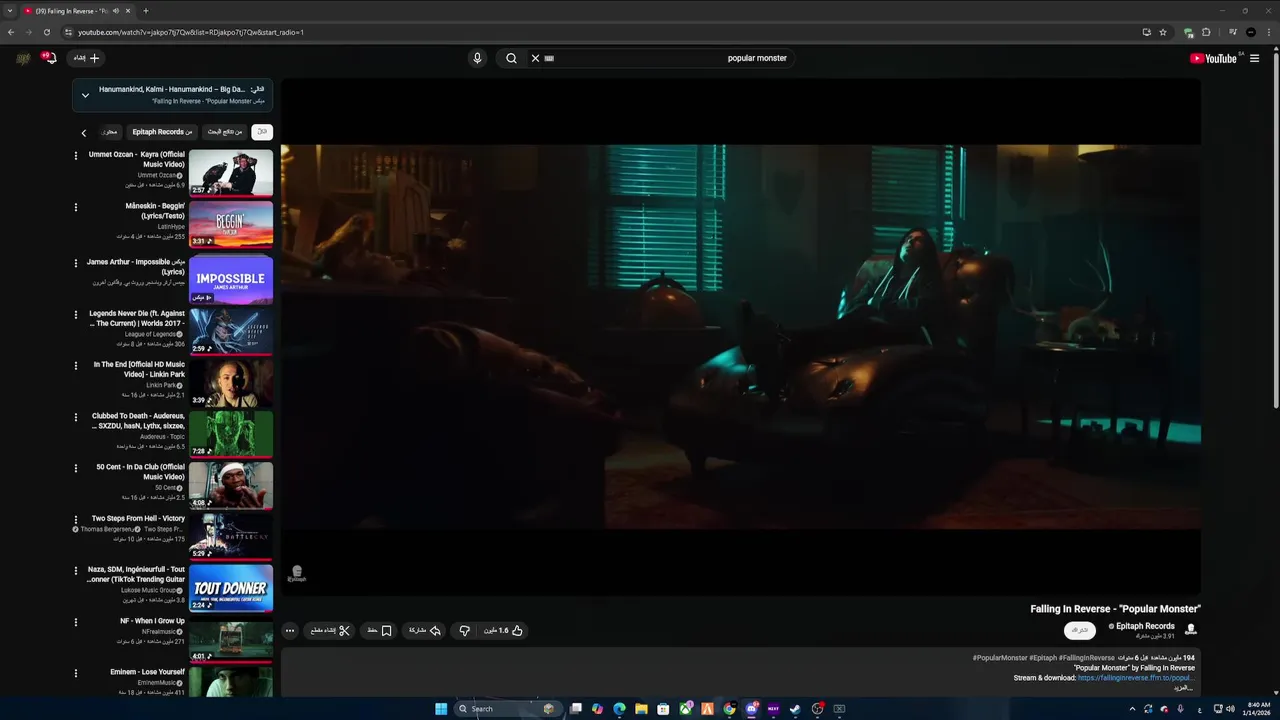Screen dimensions: 1280x720
Task: Open options for Legends Never Die video
Action: (x=75, y=314)
